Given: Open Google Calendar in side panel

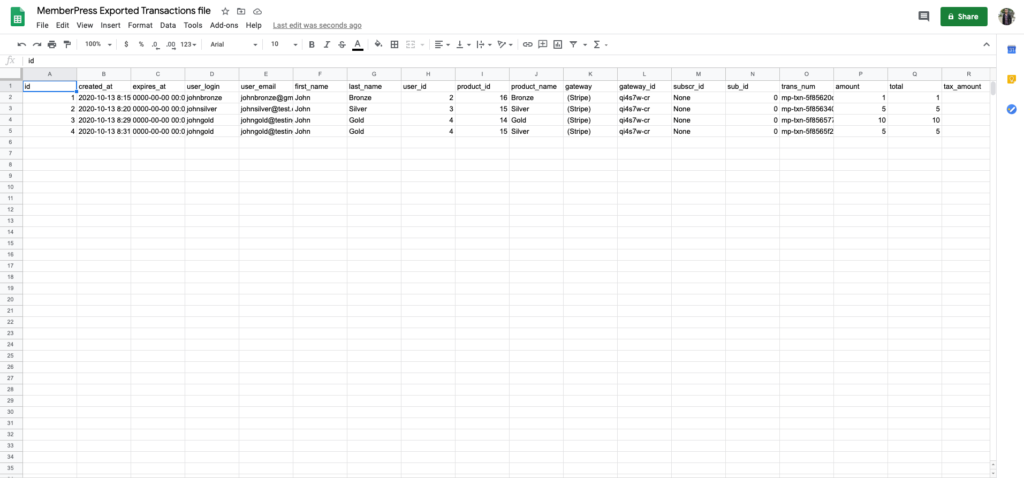Looking at the screenshot, I should [1011, 49].
